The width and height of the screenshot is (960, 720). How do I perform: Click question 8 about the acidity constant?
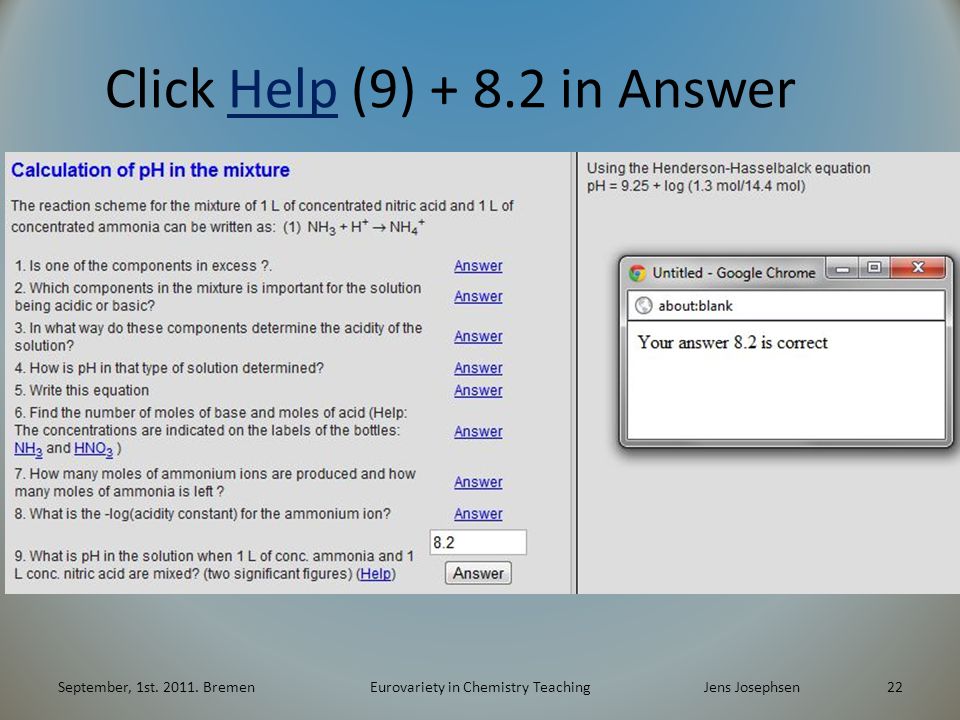203,514
